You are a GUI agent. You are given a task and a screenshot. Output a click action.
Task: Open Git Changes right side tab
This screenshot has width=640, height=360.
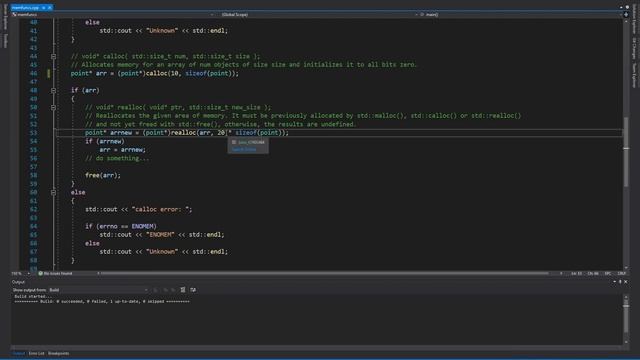point(634,48)
